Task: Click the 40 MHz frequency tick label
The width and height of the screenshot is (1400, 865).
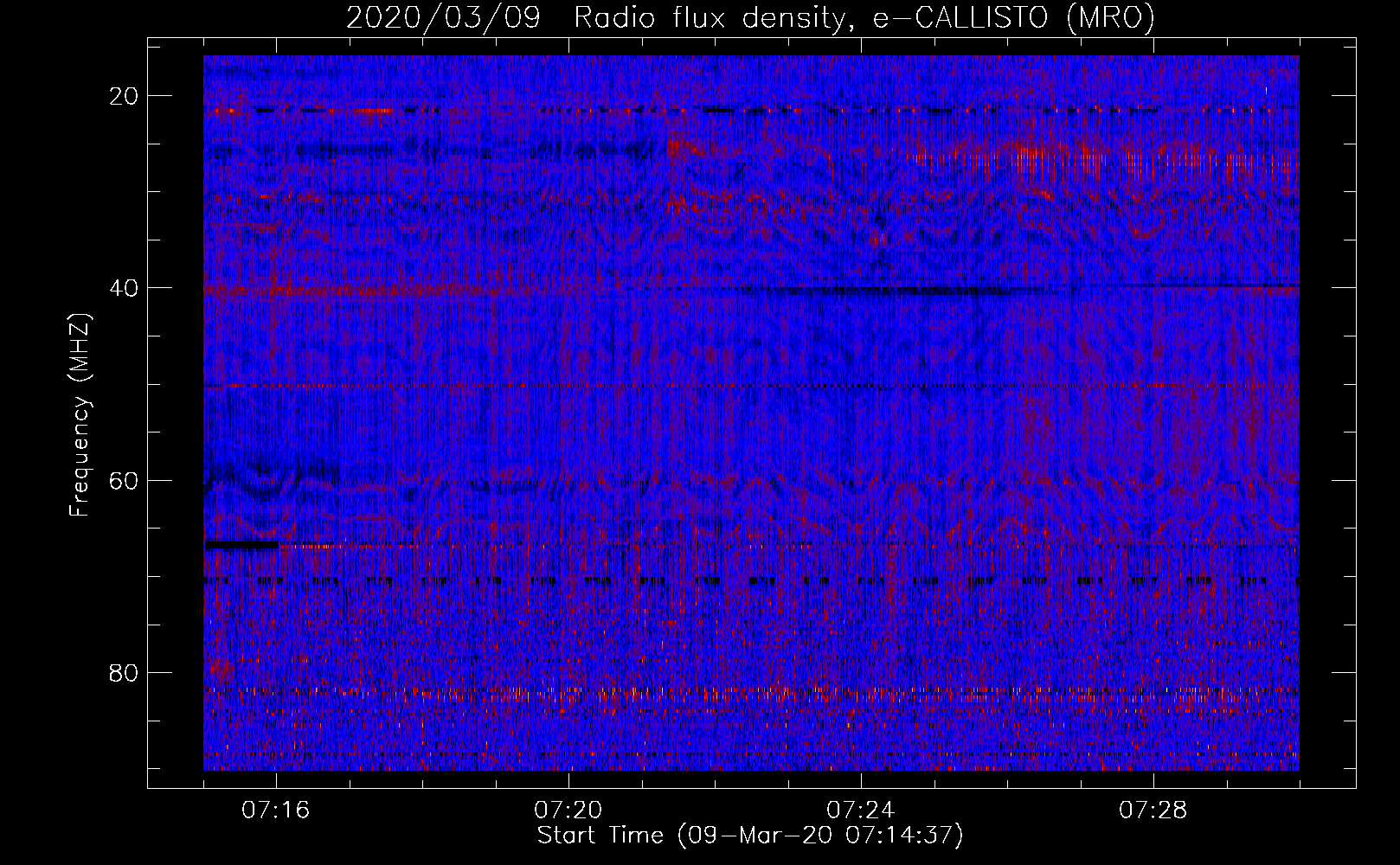Action: 124,287
